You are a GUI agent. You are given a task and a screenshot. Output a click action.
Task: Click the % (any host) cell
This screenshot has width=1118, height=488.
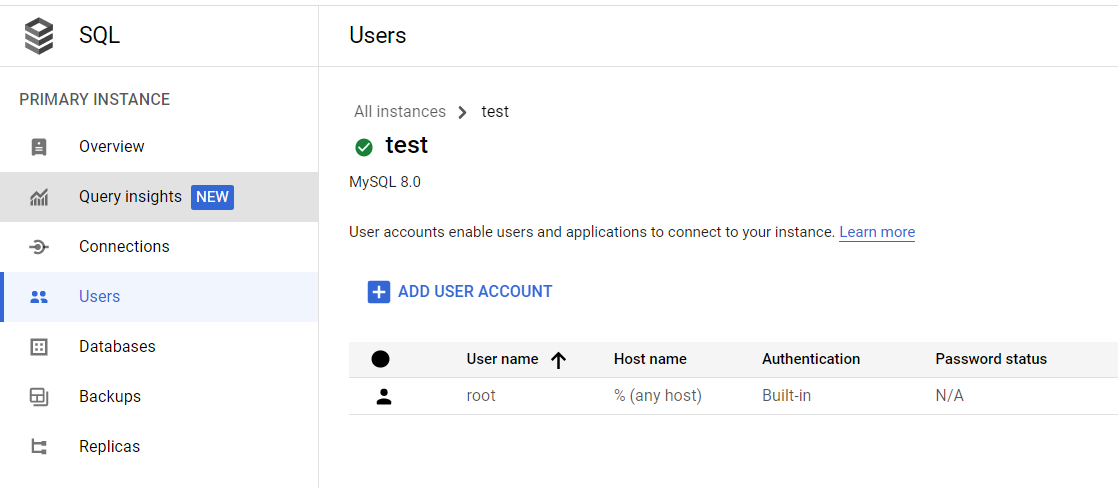coord(658,396)
